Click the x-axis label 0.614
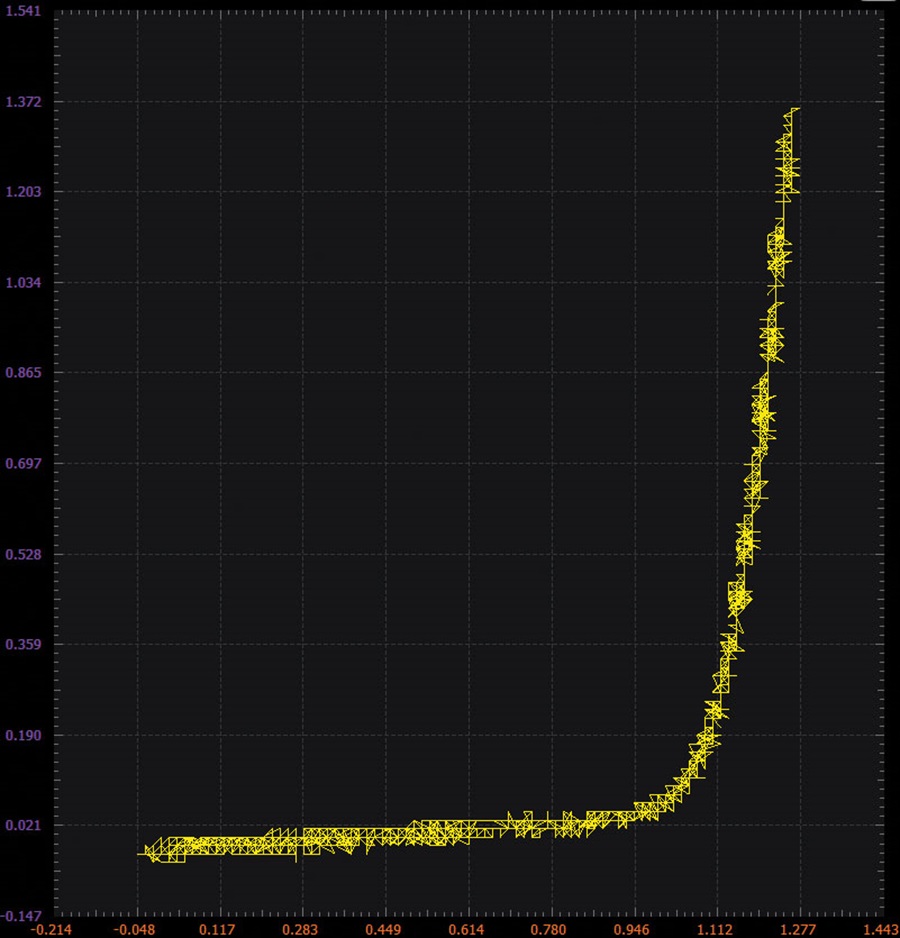Viewport: 900px width, 938px height. [468, 930]
